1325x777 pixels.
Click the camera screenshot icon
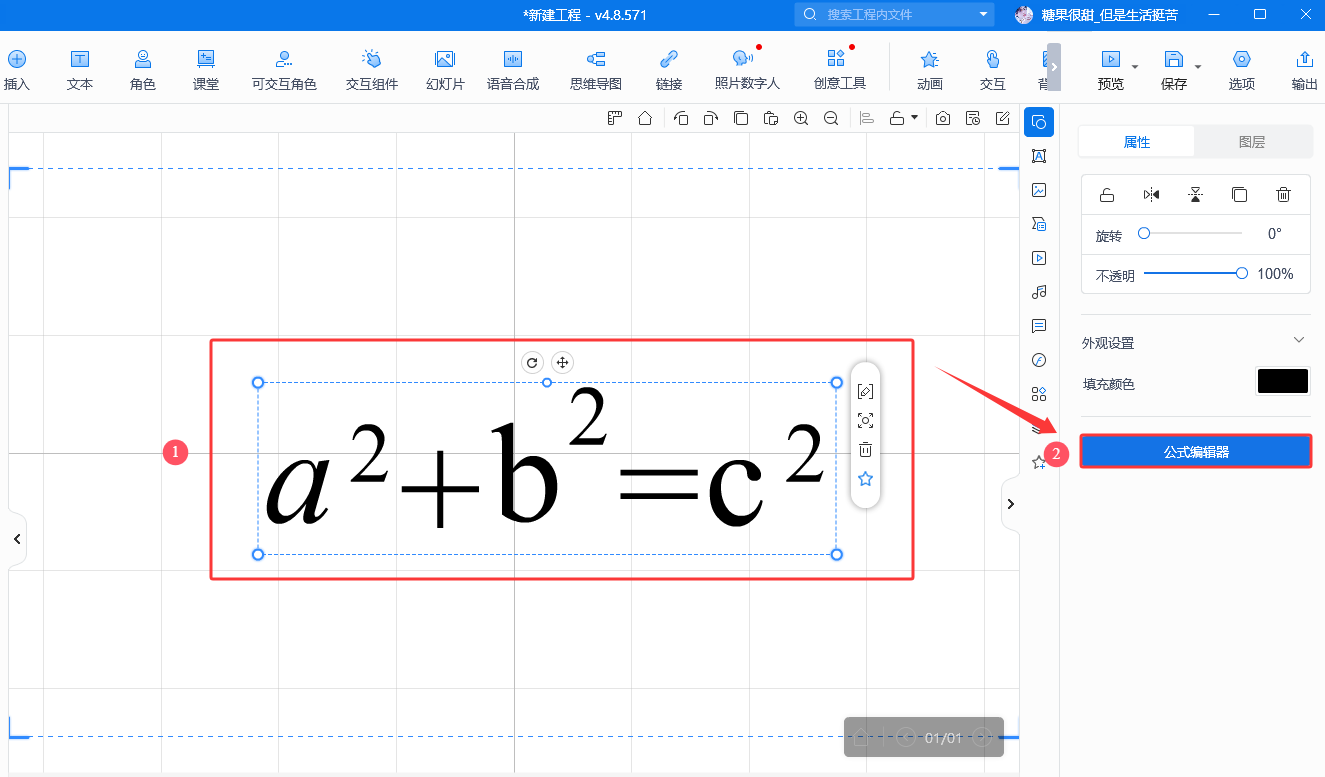[942, 118]
